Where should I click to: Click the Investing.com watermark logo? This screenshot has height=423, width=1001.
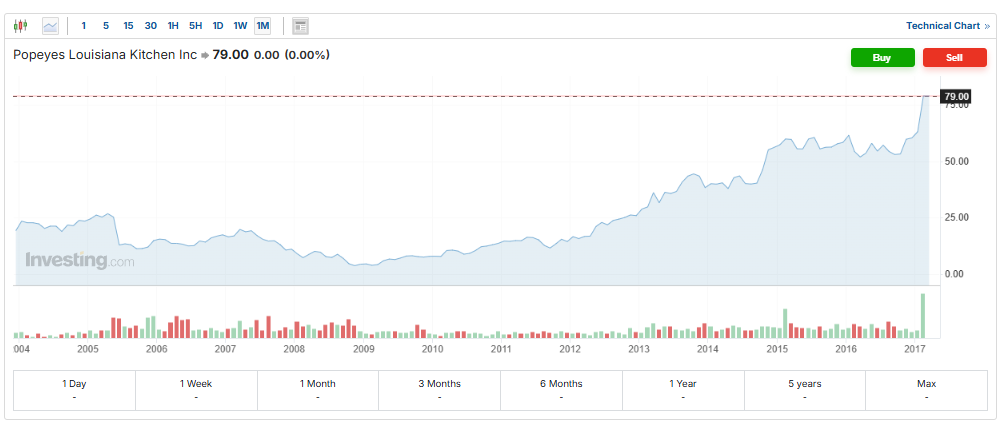(79, 261)
